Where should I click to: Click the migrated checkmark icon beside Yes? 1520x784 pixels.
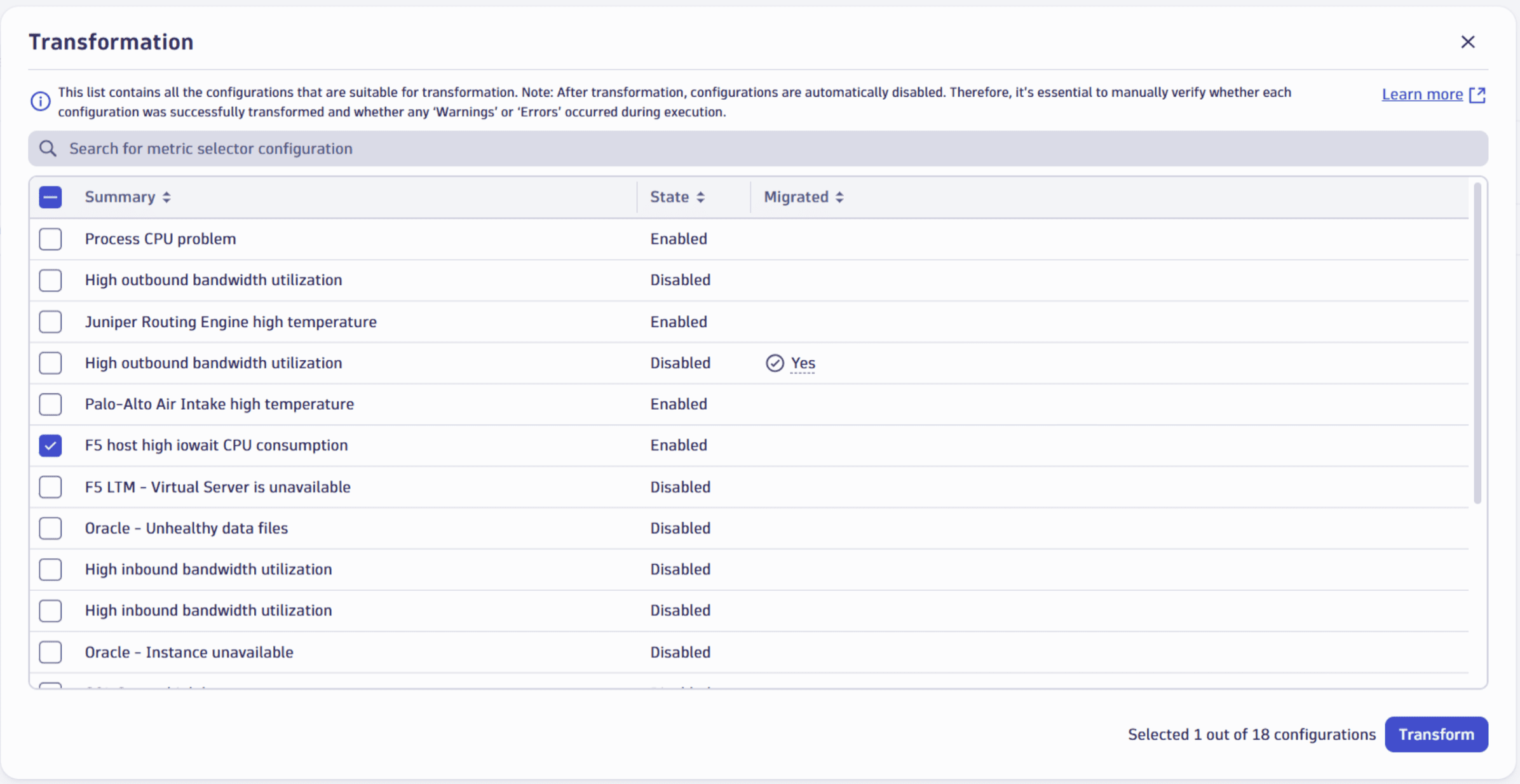(x=774, y=363)
